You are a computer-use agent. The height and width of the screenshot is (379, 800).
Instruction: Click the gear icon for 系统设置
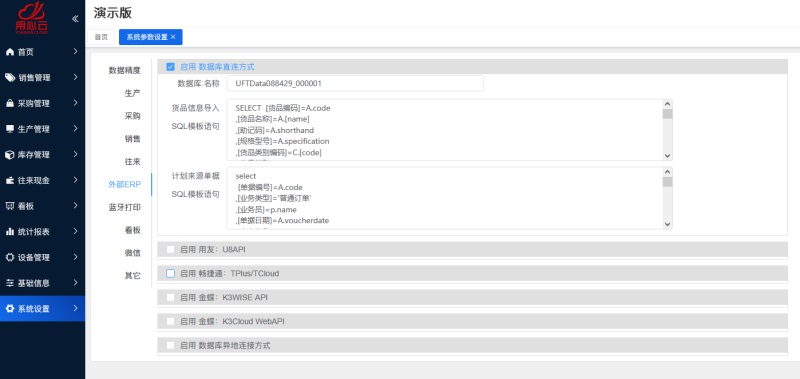9,308
